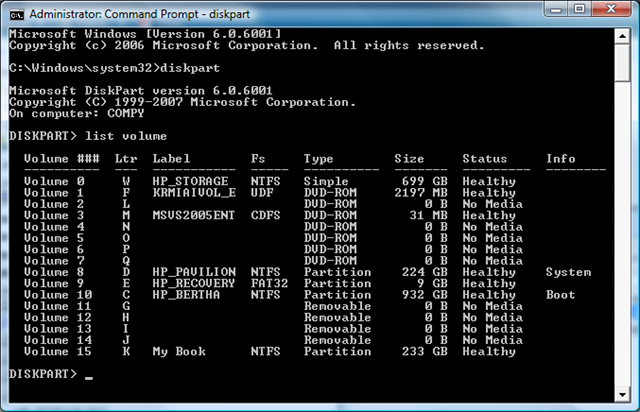Maximize the diskpart console window
The height and width of the screenshot is (412, 640).
point(576,12)
